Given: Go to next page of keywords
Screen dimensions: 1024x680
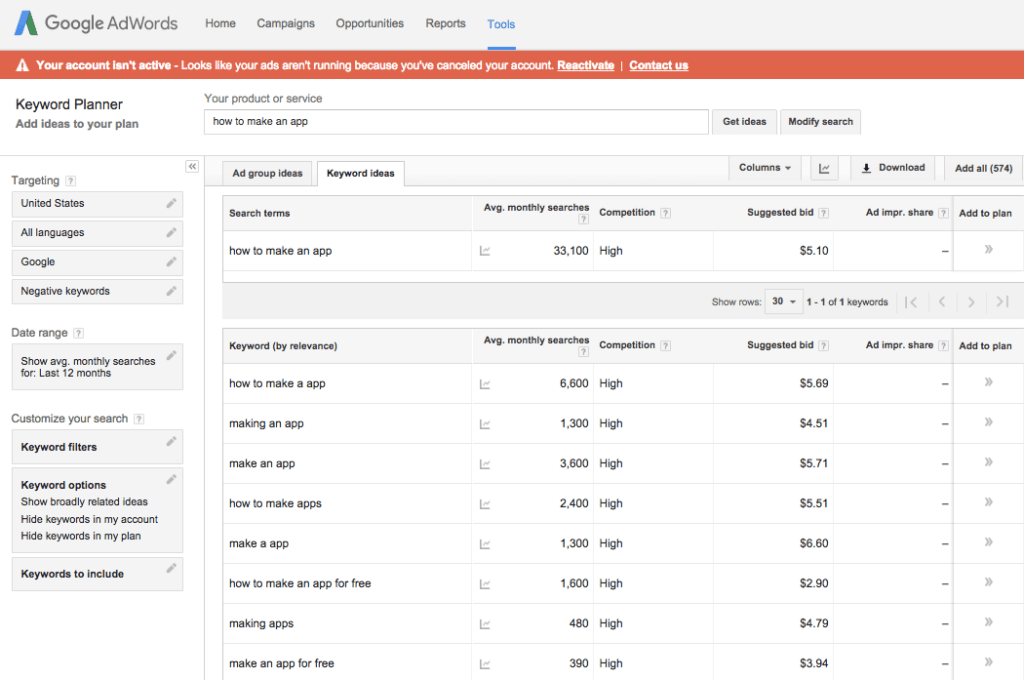Looking at the screenshot, I should click(x=971, y=302).
